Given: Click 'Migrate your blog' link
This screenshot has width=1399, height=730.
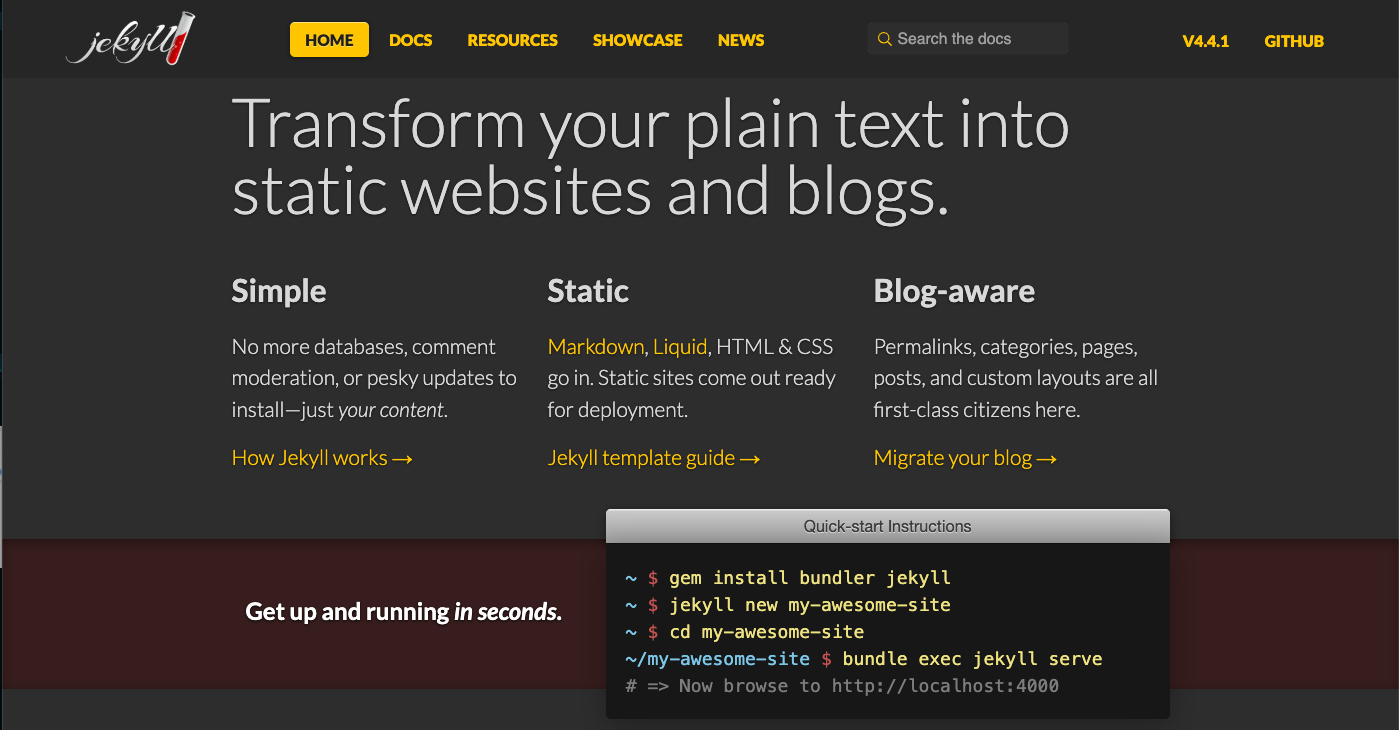Looking at the screenshot, I should tap(965, 458).
